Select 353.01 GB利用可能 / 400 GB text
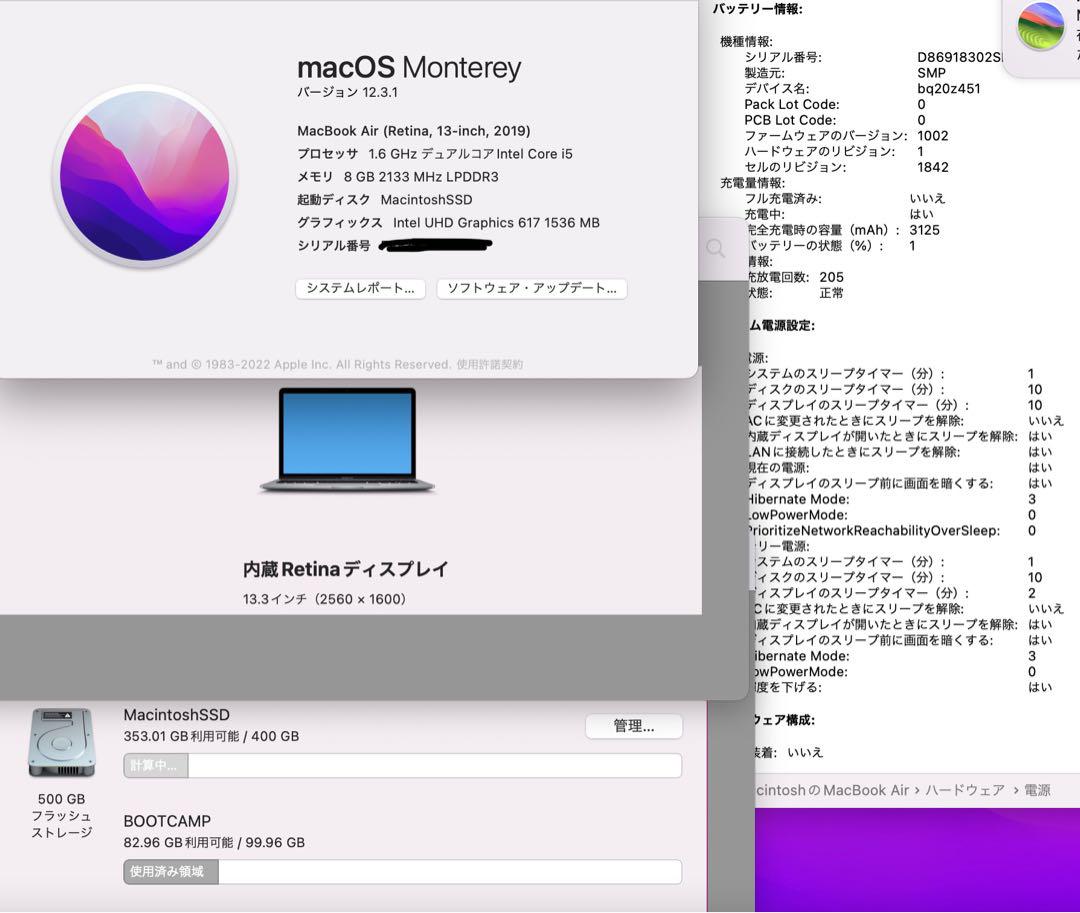The width and height of the screenshot is (1080, 913). [211, 736]
